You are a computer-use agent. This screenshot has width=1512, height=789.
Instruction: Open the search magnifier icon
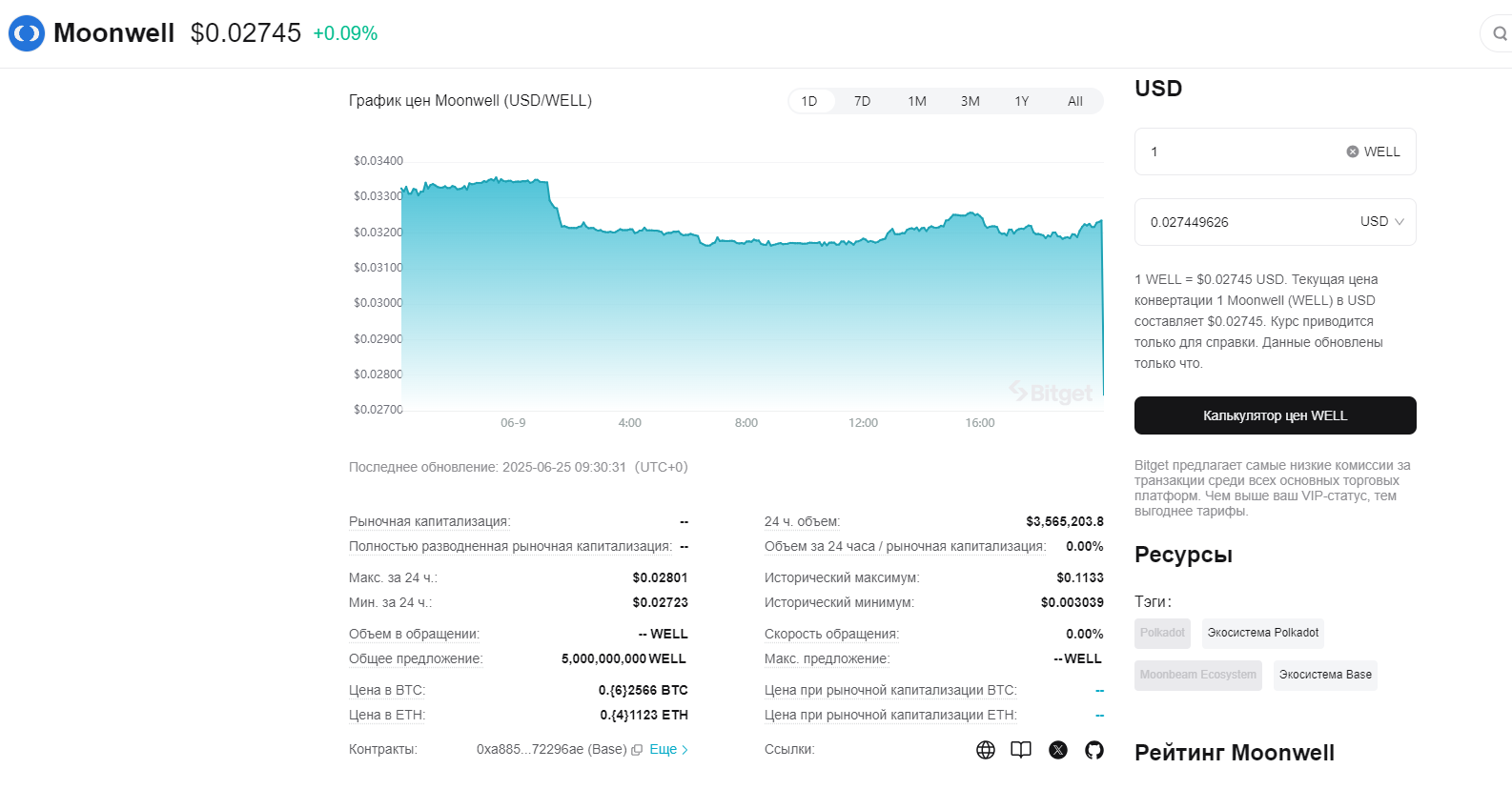coord(1500,34)
